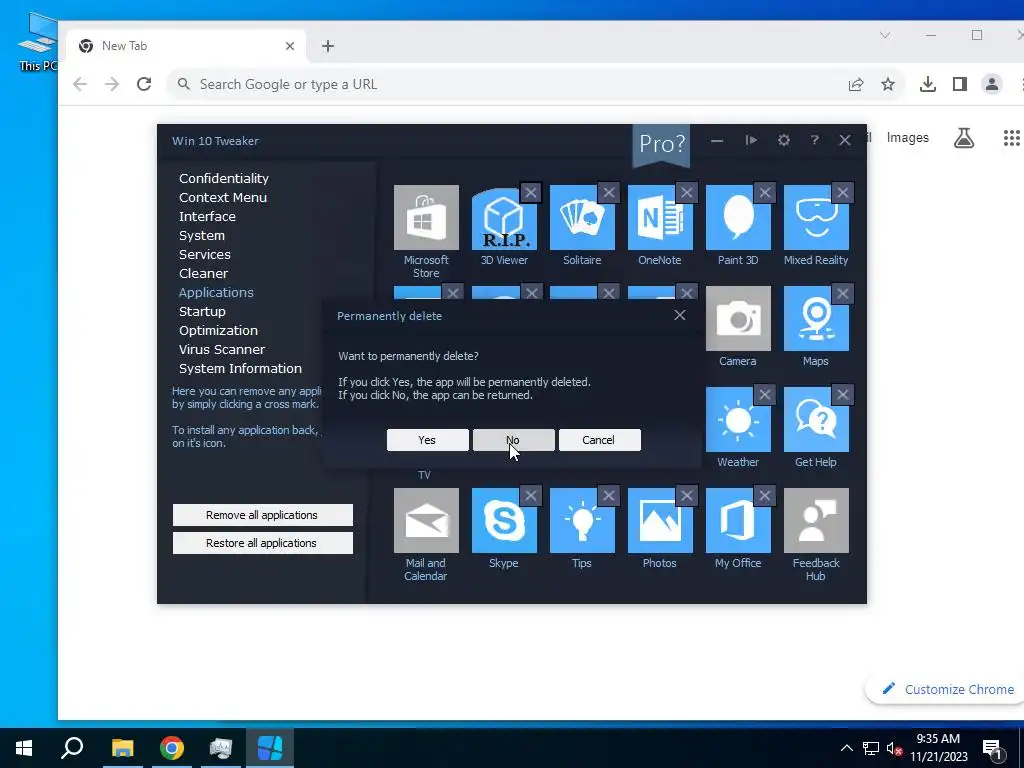Open a new Chrome tab
The width and height of the screenshot is (1024, 768).
pos(328,46)
